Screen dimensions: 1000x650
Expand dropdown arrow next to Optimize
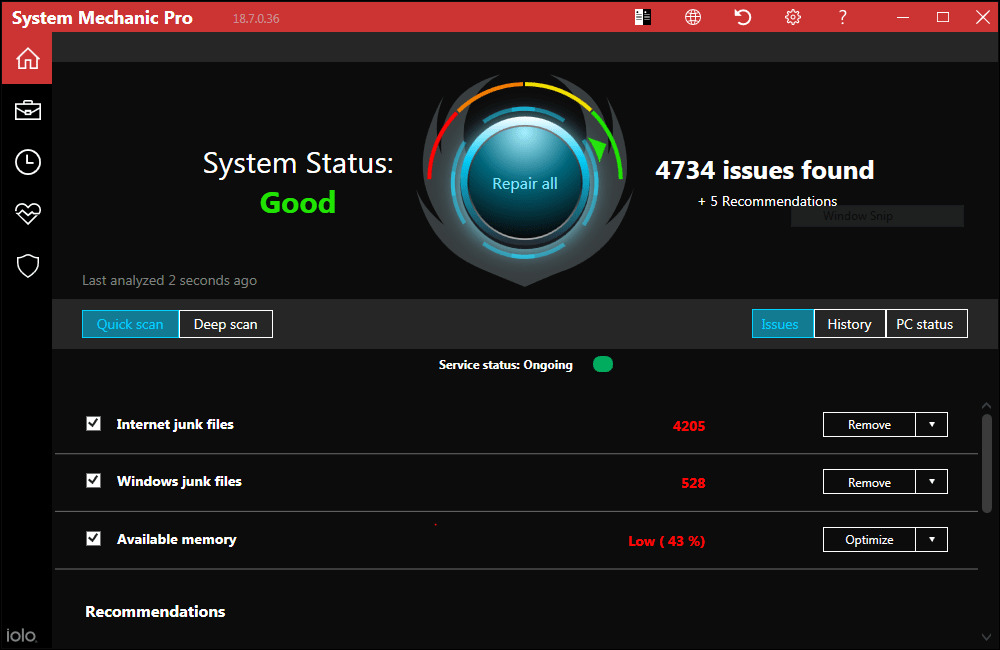tap(932, 540)
